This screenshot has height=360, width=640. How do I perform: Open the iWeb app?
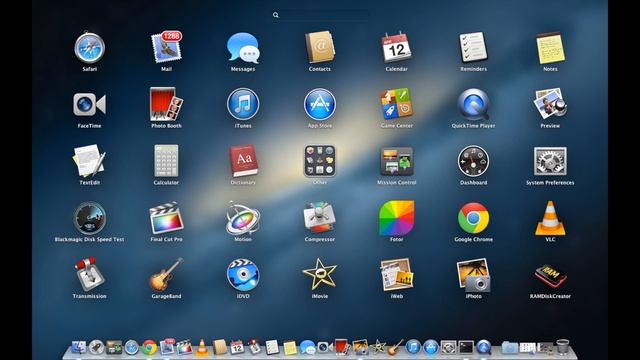(x=396, y=275)
